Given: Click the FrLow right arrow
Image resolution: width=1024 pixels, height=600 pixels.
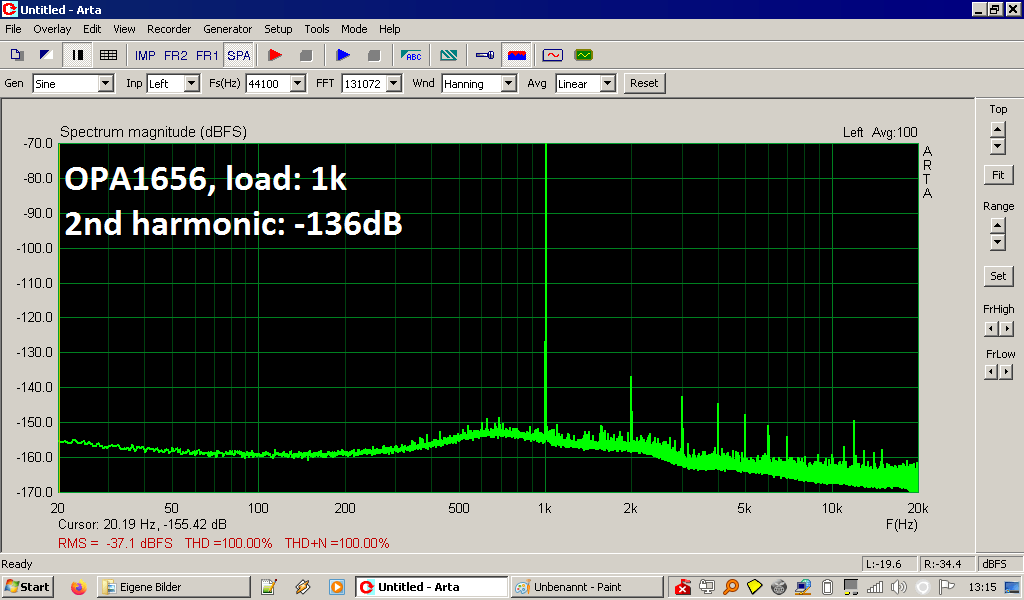Looking at the screenshot, I should 1006,372.
